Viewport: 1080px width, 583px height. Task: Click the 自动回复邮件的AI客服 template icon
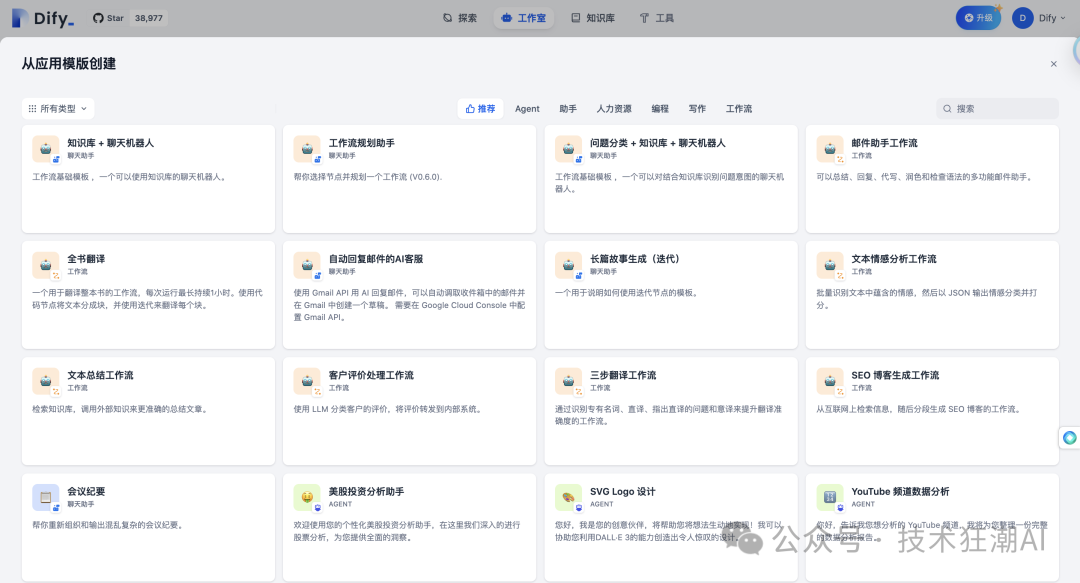coord(307,265)
